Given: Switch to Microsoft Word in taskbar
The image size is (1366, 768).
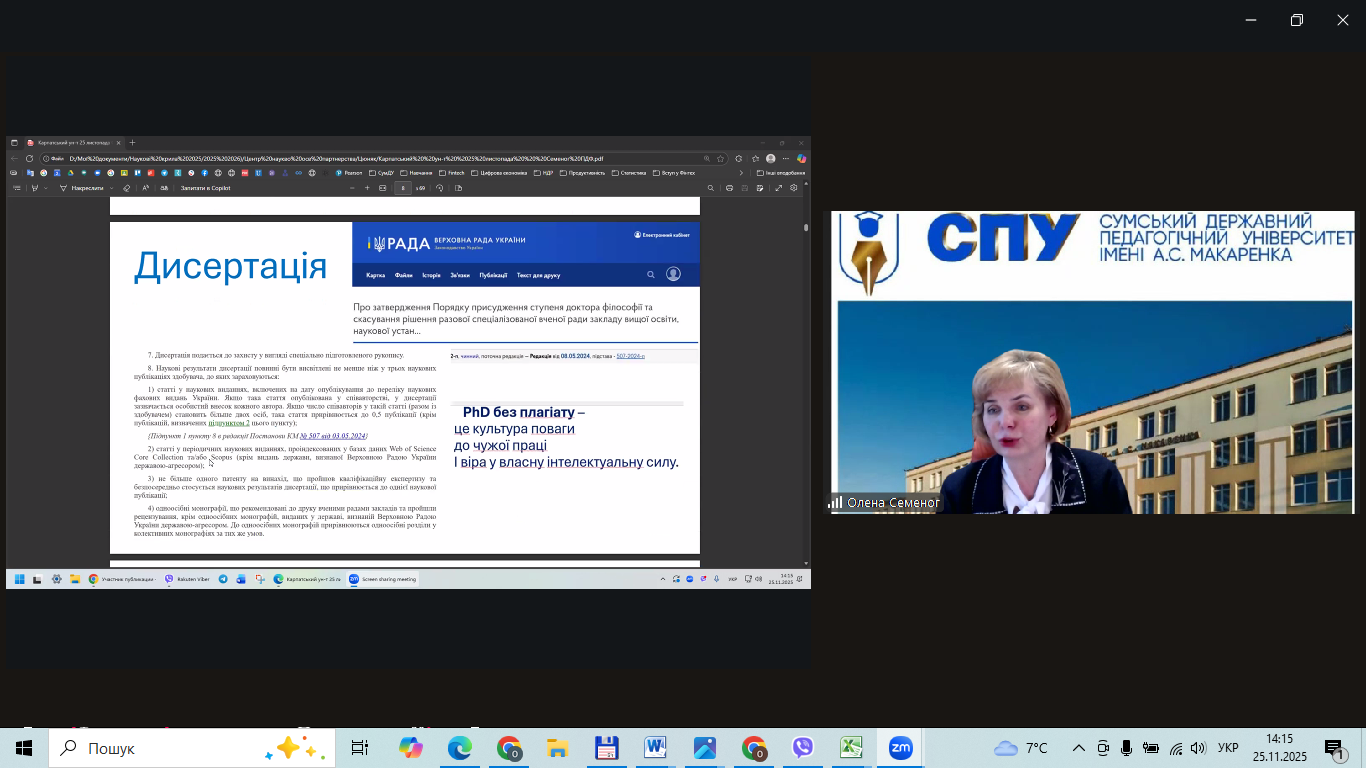Looking at the screenshot, I should pos(655,748).
